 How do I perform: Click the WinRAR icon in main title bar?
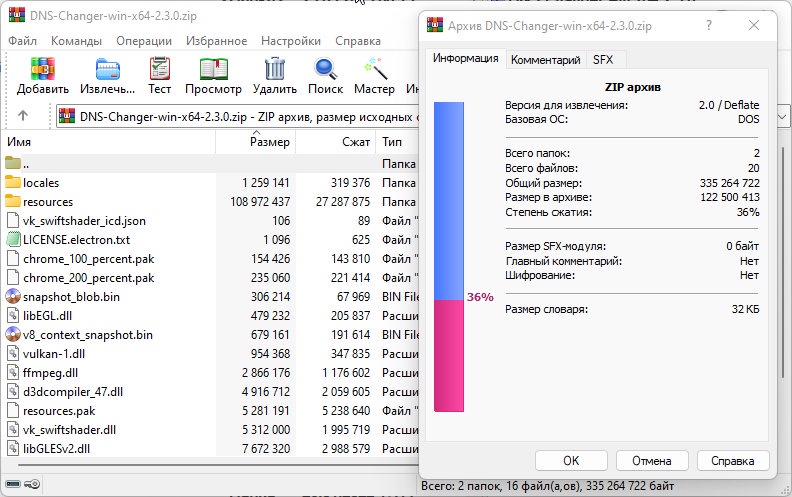point(17,15)
